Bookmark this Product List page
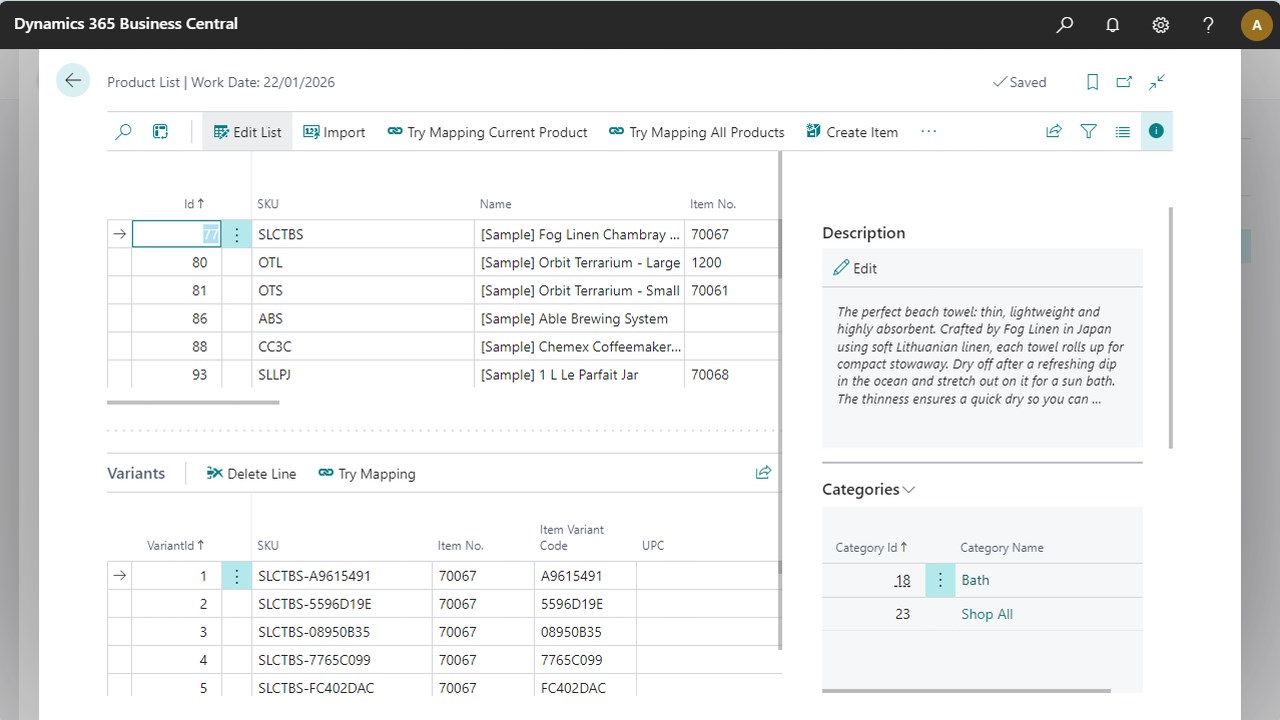The width and height of the screenshot is (1280, 720). coord(1093,82)
